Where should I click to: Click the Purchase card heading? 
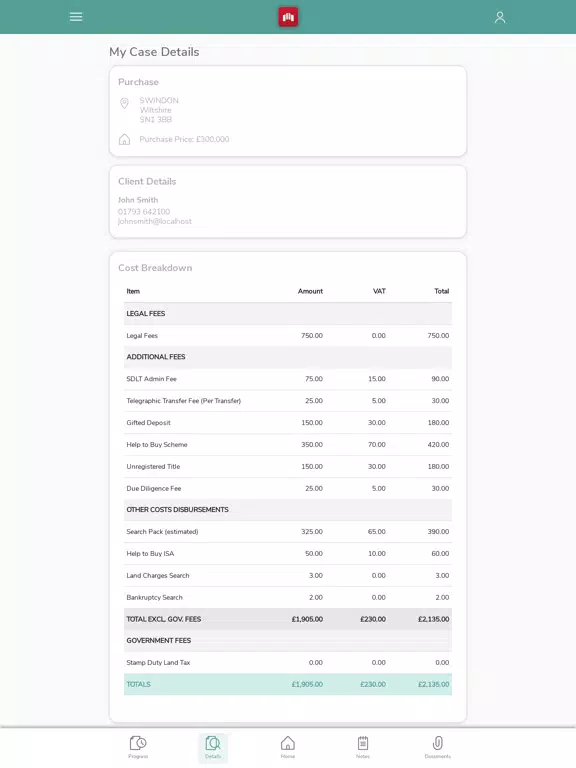point(138,82)
